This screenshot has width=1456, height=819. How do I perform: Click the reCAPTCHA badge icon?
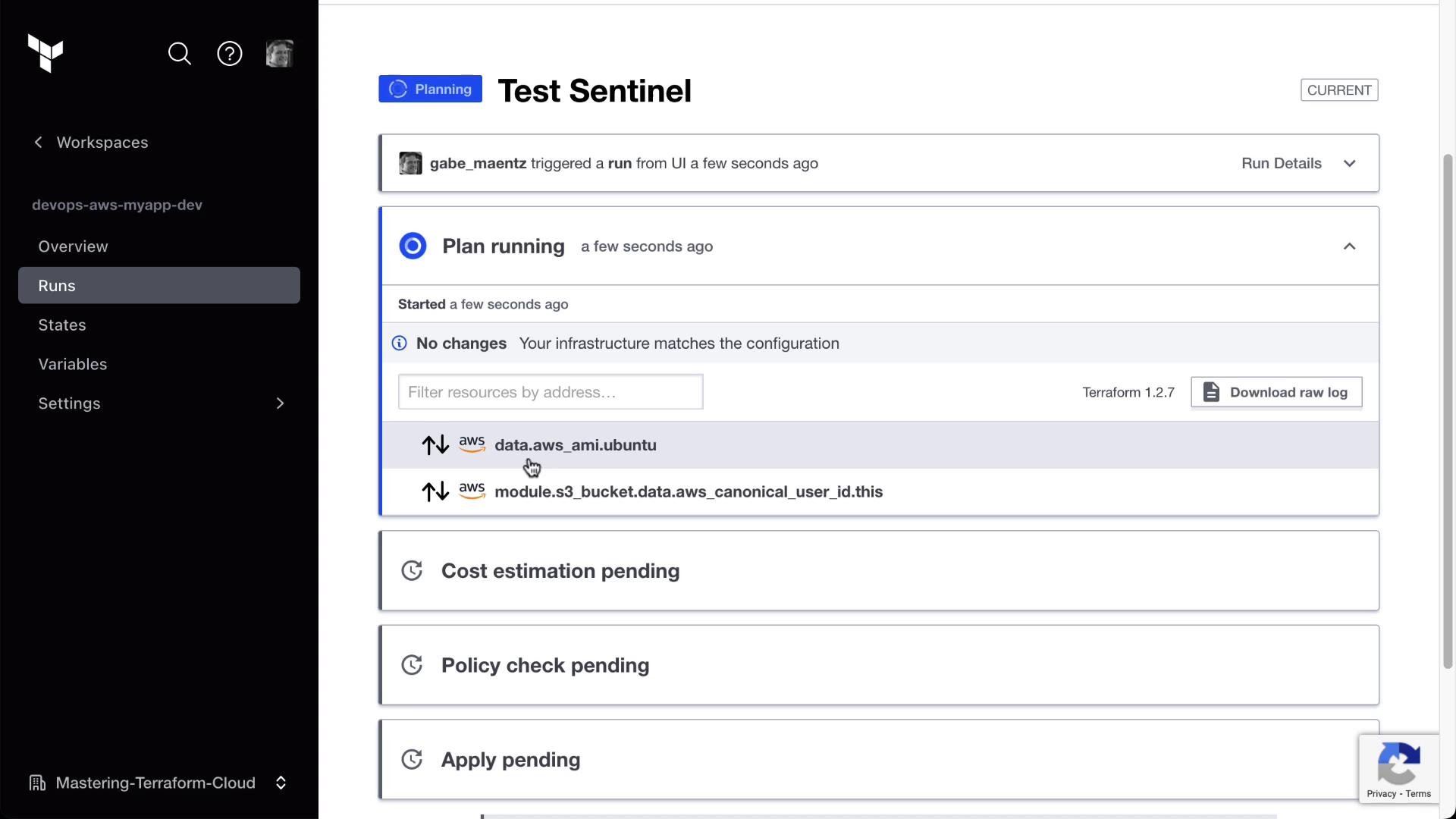(1398, 764)
